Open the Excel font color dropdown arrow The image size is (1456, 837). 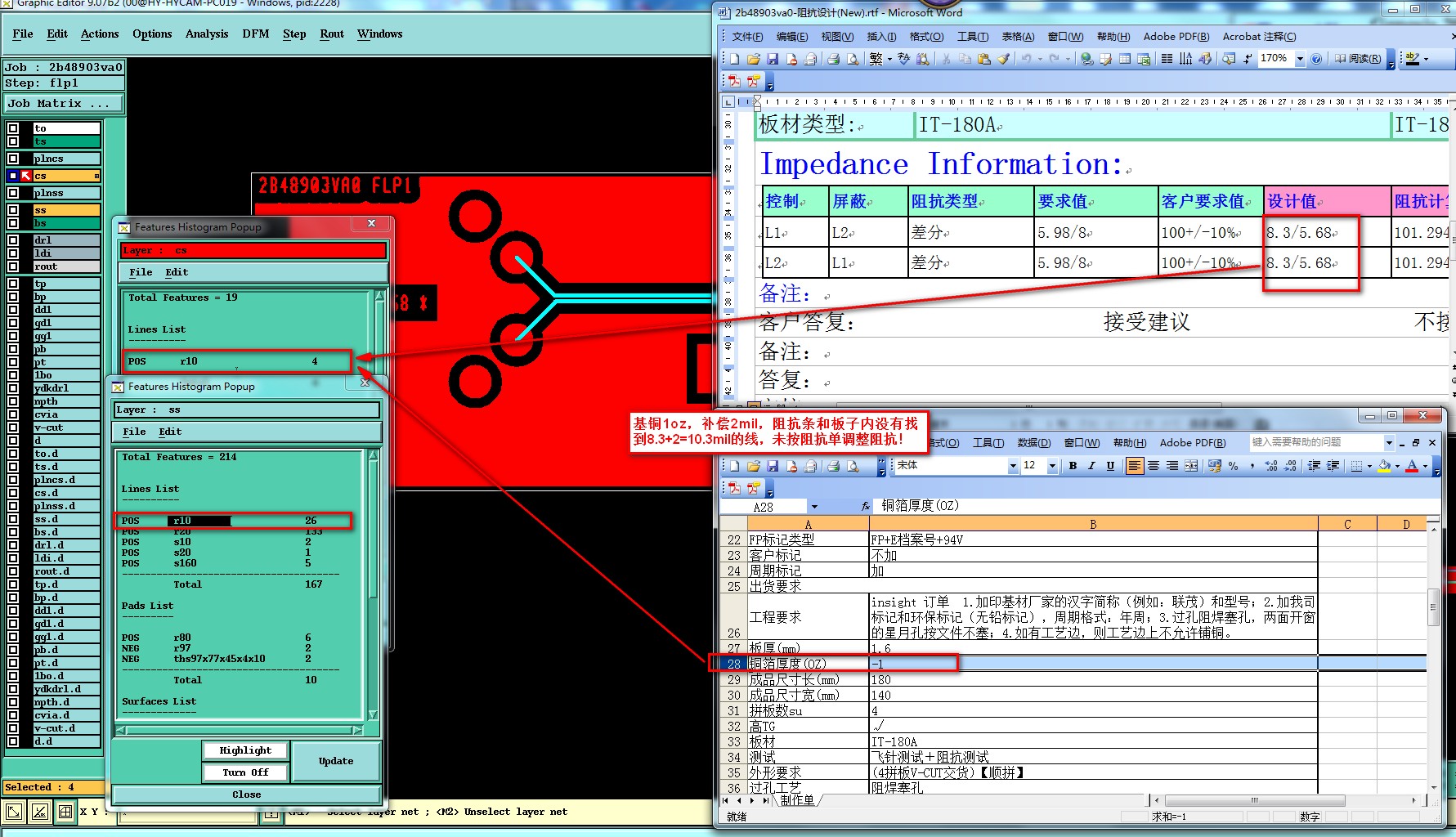coord(1425,466)
